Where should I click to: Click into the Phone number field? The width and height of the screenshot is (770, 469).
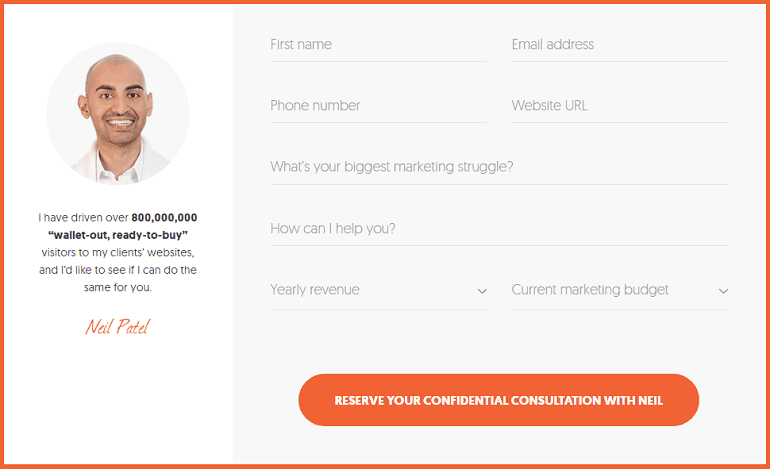[x=378, y=106]
